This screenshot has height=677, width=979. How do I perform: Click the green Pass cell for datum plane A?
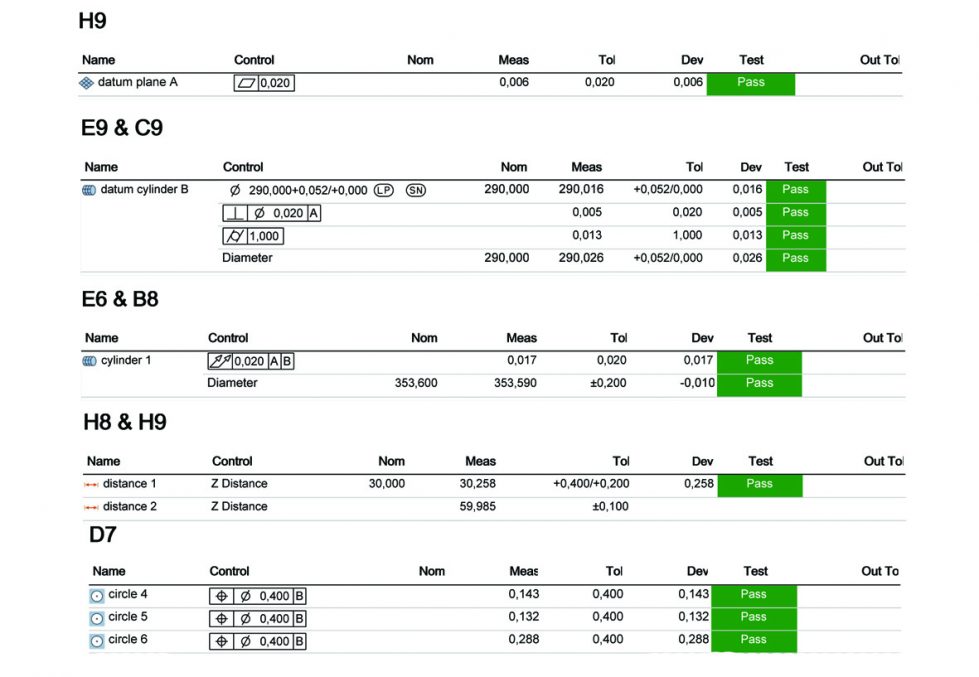click(750, 83)
